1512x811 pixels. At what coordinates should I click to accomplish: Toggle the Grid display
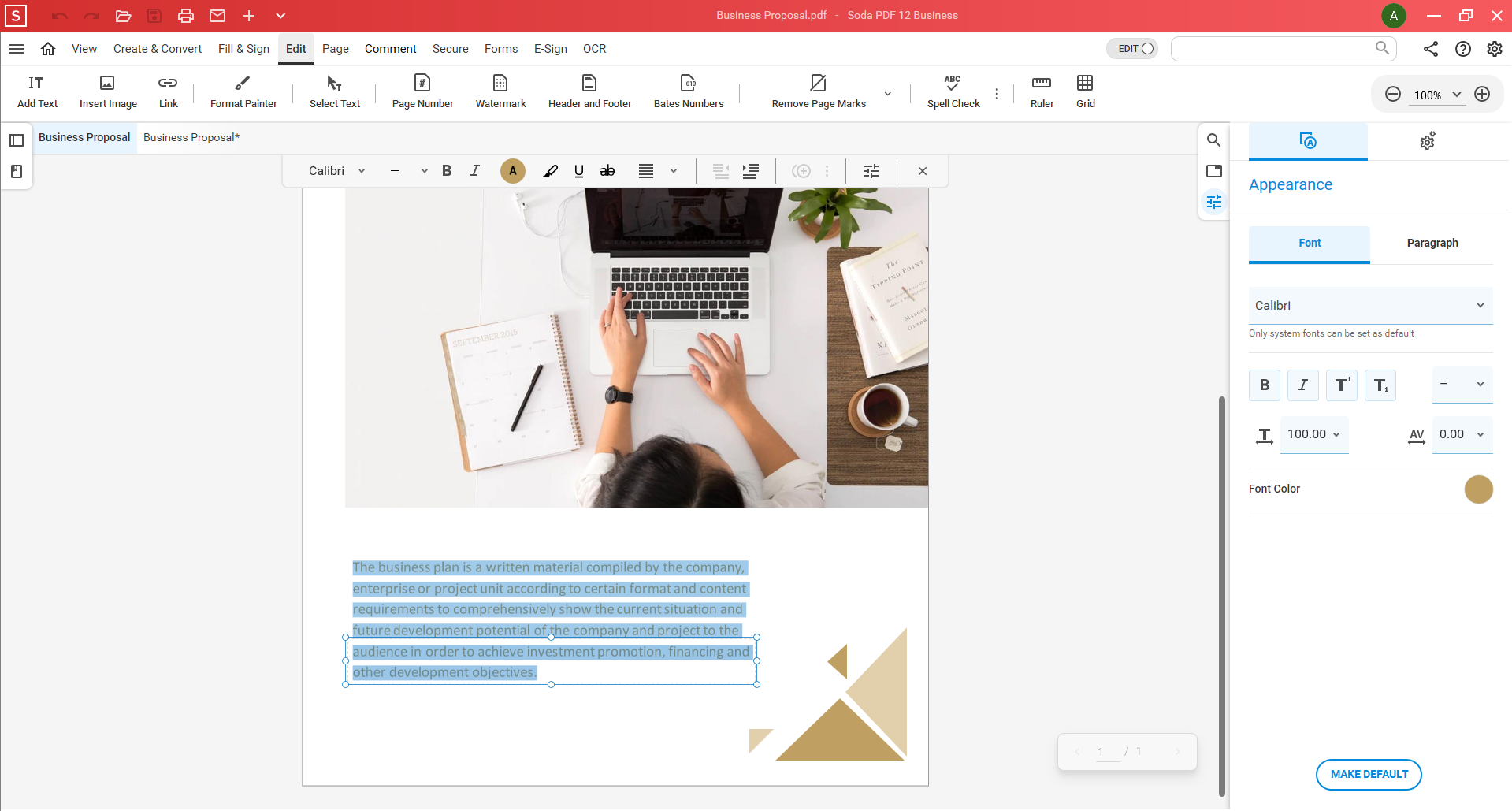(x=1086, y=92)
